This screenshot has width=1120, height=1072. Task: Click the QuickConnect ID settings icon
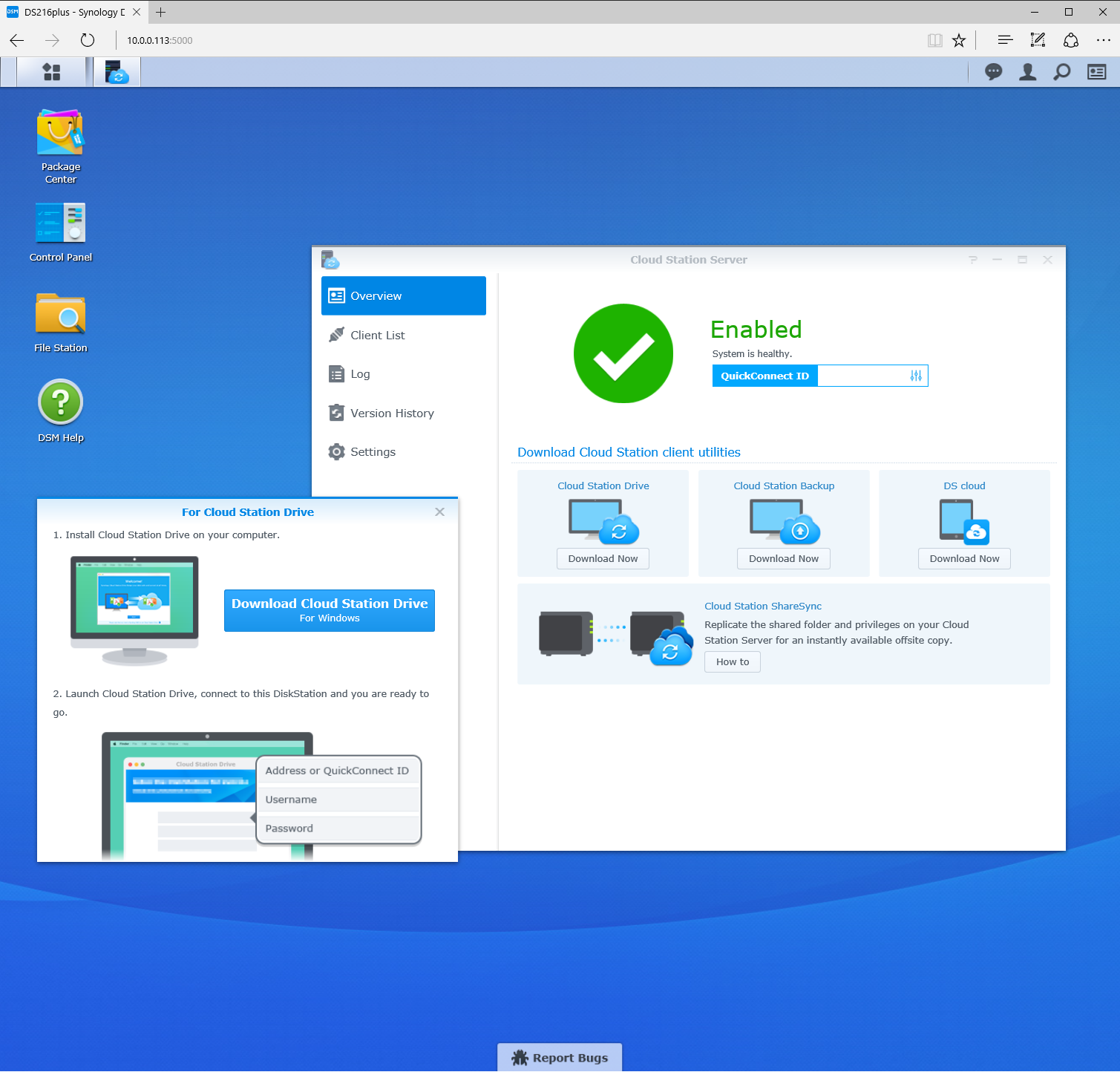(x=916, y=376)
